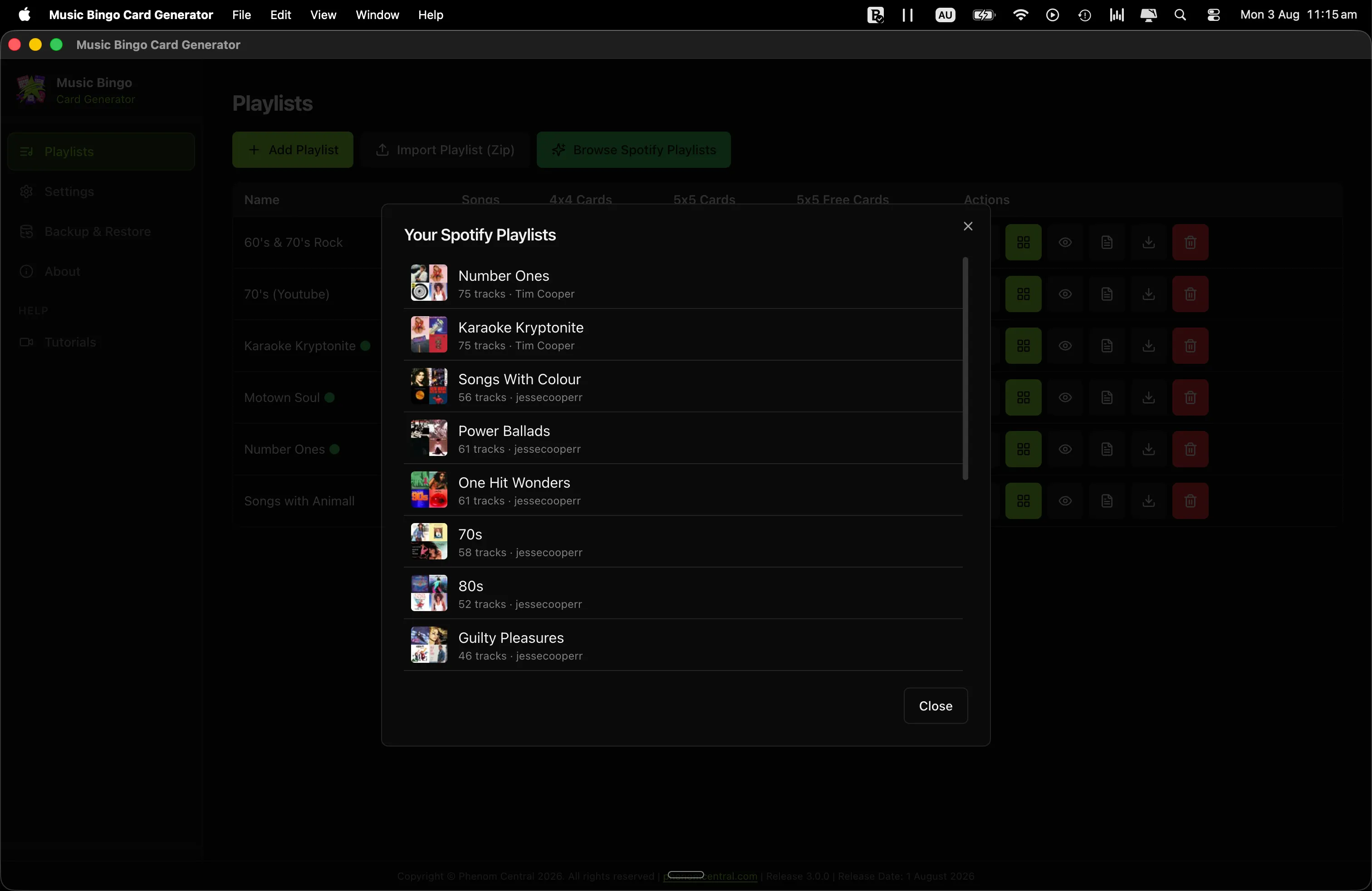Select the Number Ones Spotify playlist
This screenshot has width=1372, height=891.
682,283
